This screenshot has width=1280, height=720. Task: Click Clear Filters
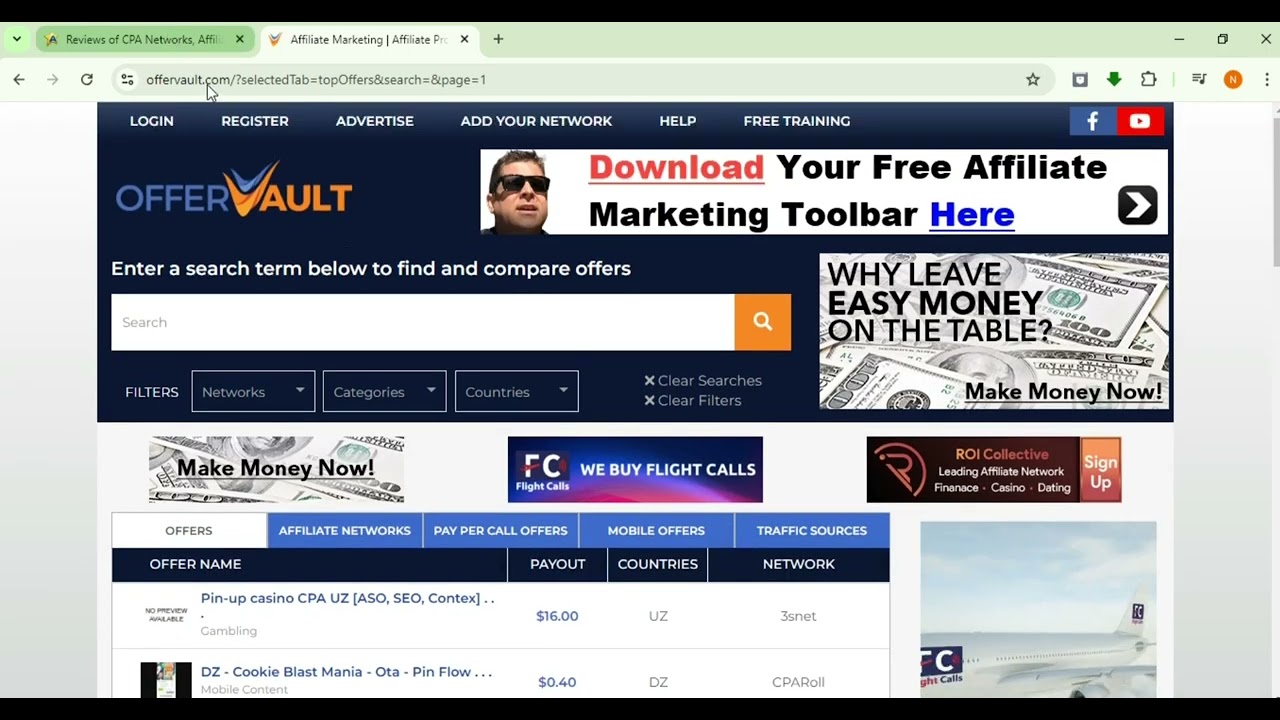click(692, 400)
